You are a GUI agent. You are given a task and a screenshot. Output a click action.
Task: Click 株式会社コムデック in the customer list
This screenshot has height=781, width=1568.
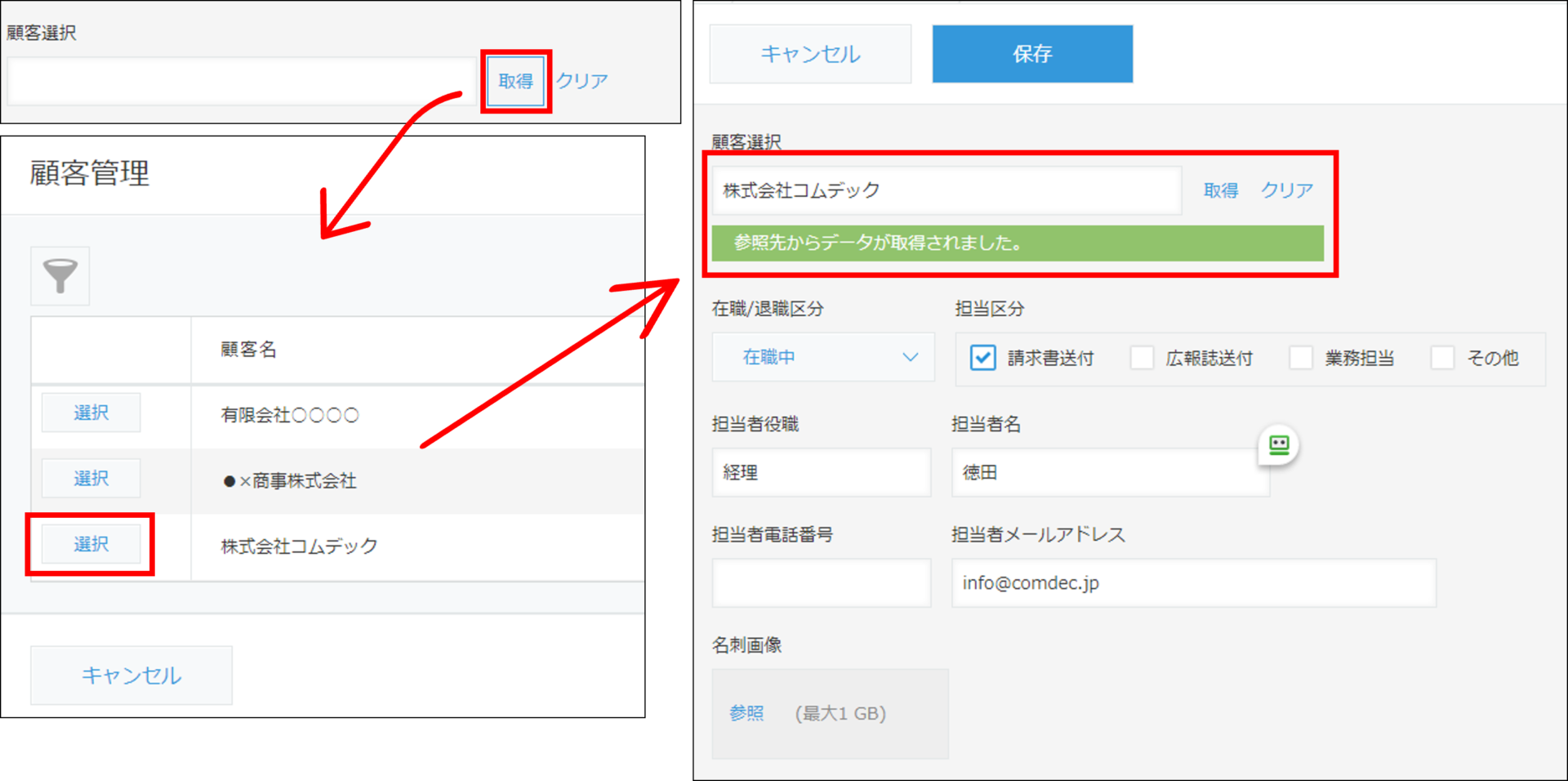coord(299,546)
